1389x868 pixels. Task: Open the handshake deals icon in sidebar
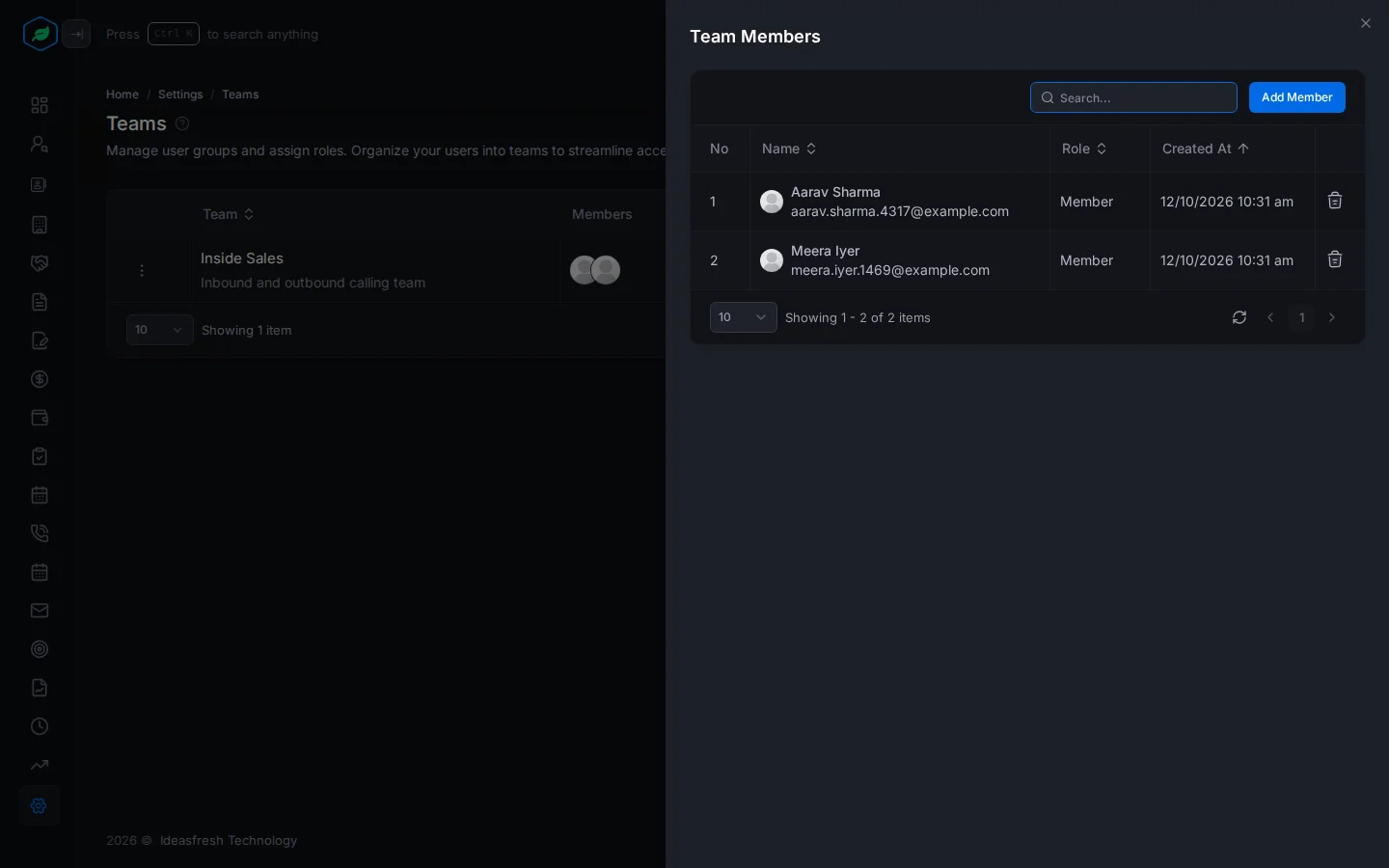40,263
